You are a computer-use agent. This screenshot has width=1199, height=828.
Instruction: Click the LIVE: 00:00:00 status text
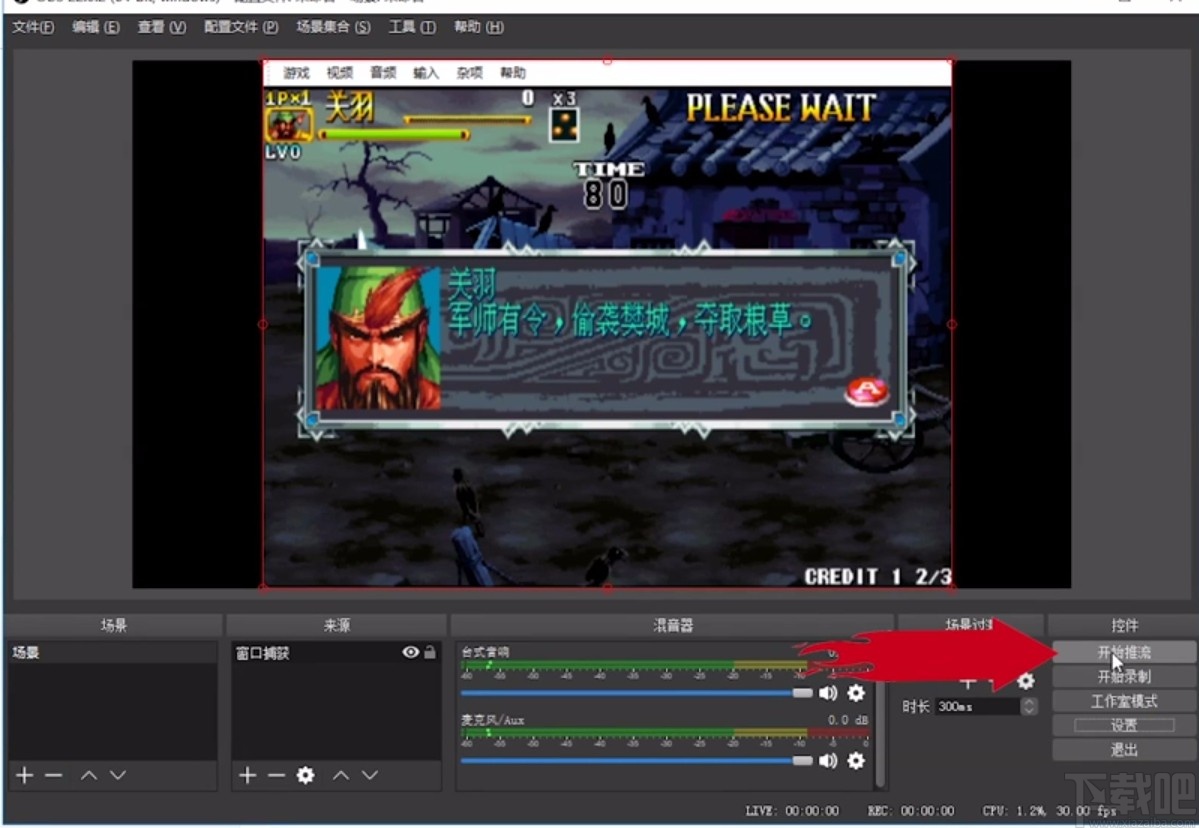(792, 810)
